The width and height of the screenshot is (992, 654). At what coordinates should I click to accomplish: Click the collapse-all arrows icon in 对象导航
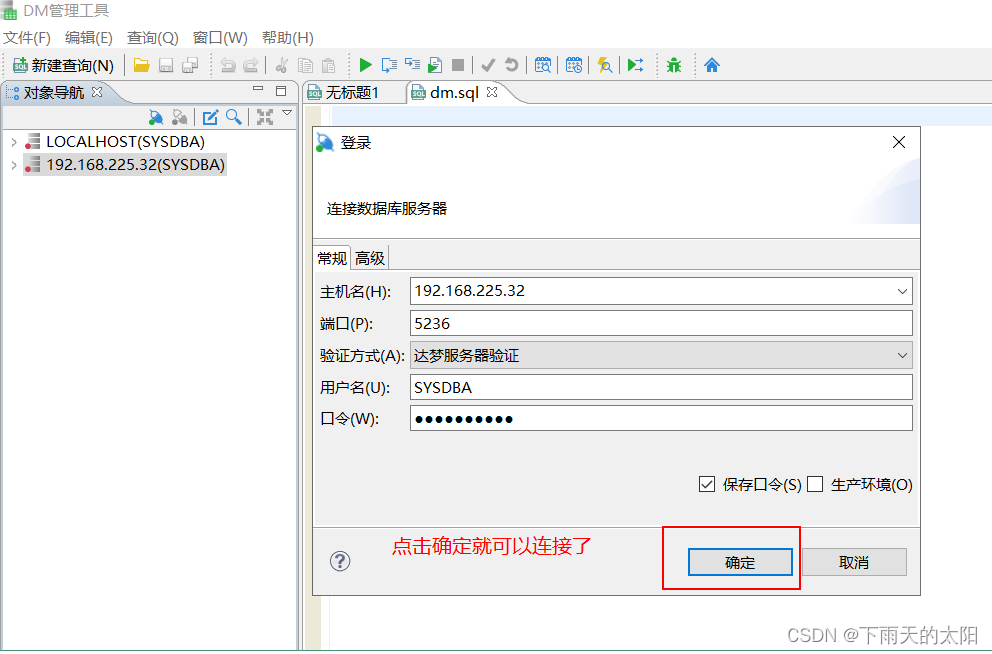pos(264,117)
